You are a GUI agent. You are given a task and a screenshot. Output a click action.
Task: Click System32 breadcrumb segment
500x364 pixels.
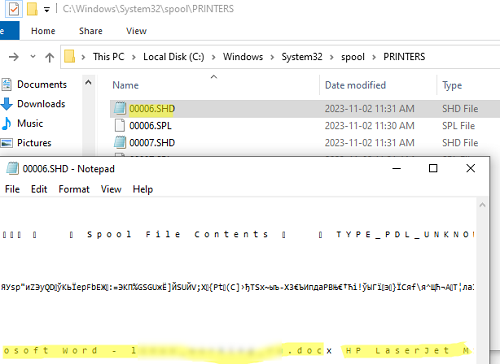click(x=302, y=57)
